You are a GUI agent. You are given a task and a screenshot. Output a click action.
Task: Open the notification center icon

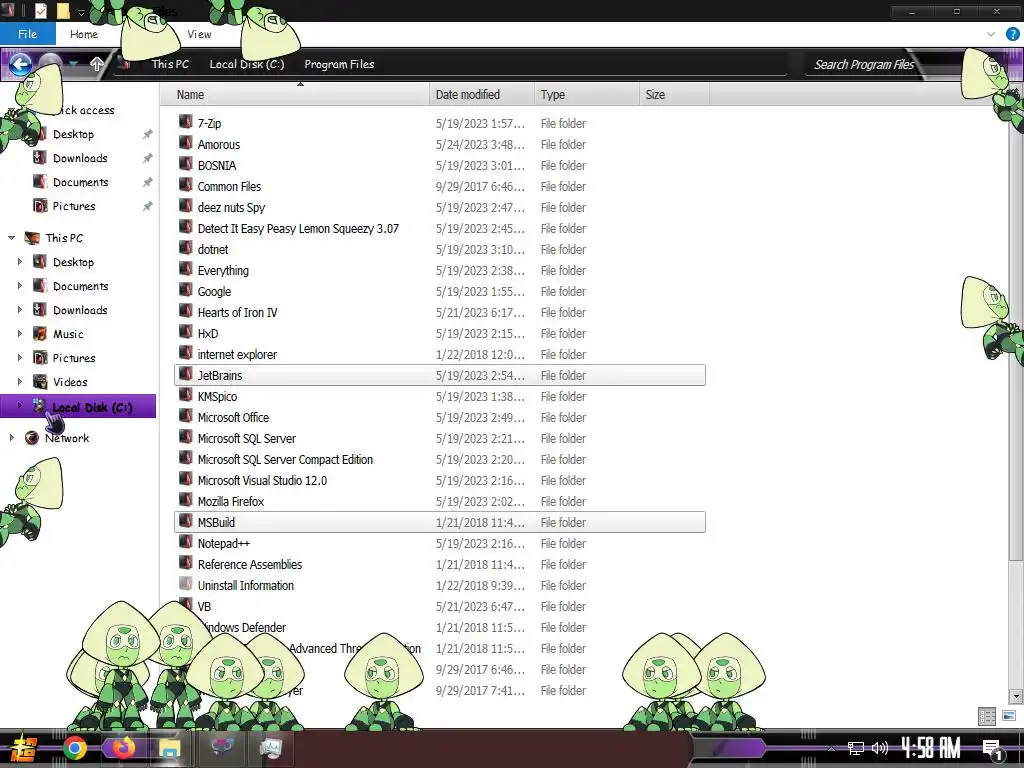point(991,749)
